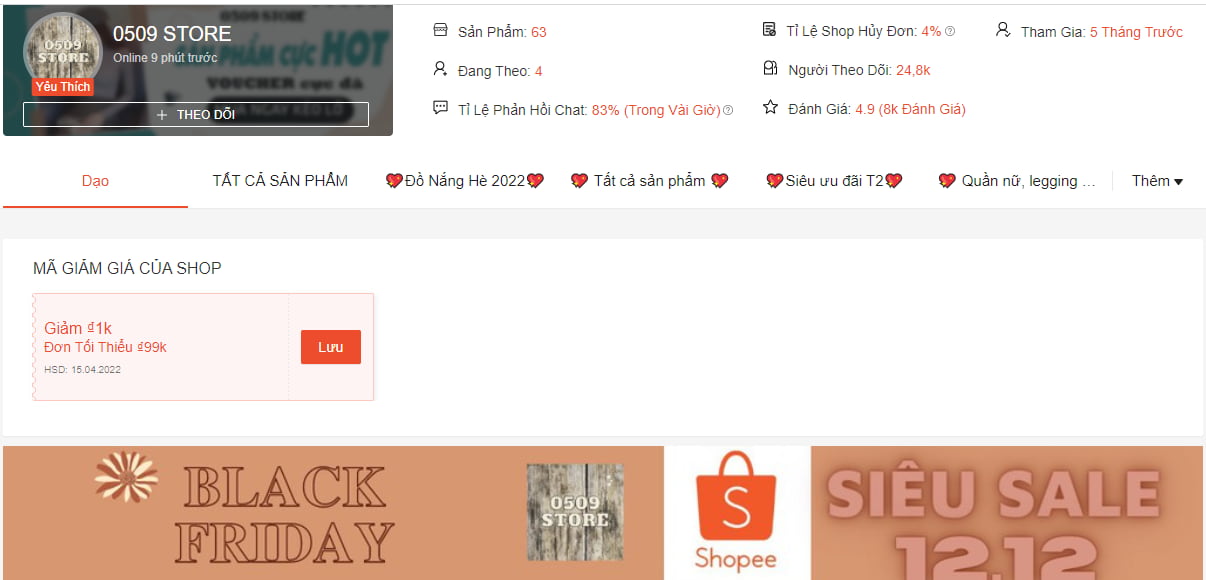Click the help icon beside chat response rate
The width and height of the screenshot is (1206, 580).
728,110
